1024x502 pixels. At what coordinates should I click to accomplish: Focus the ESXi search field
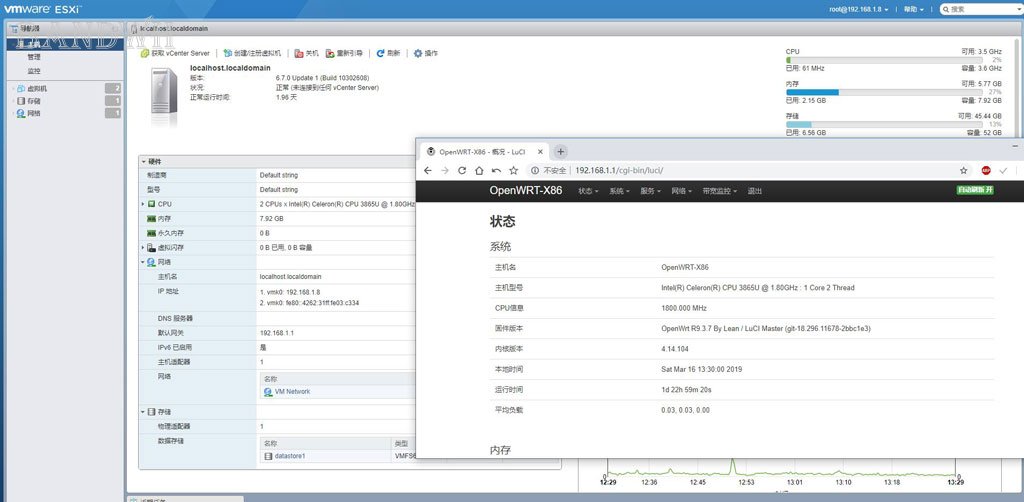[982, 9]
